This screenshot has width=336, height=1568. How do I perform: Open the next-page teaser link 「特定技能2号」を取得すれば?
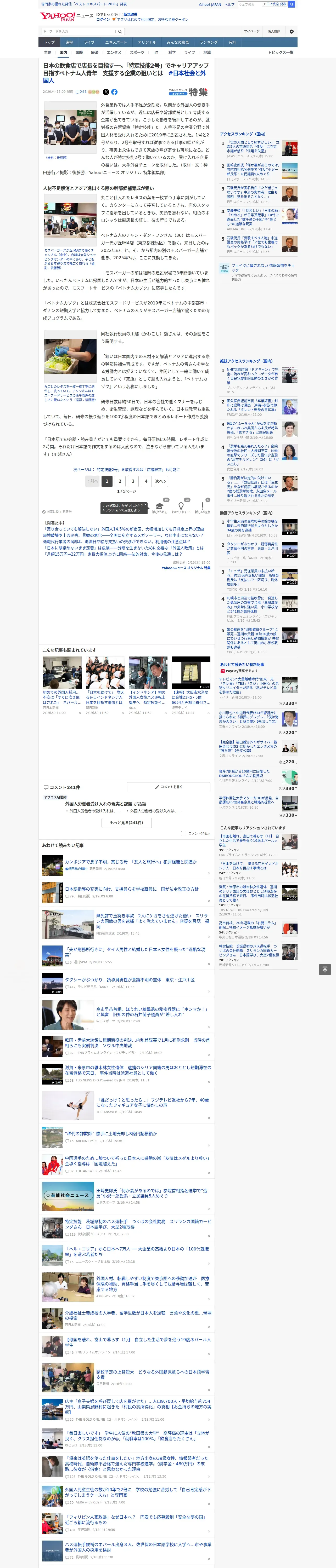tap(127, 469)
